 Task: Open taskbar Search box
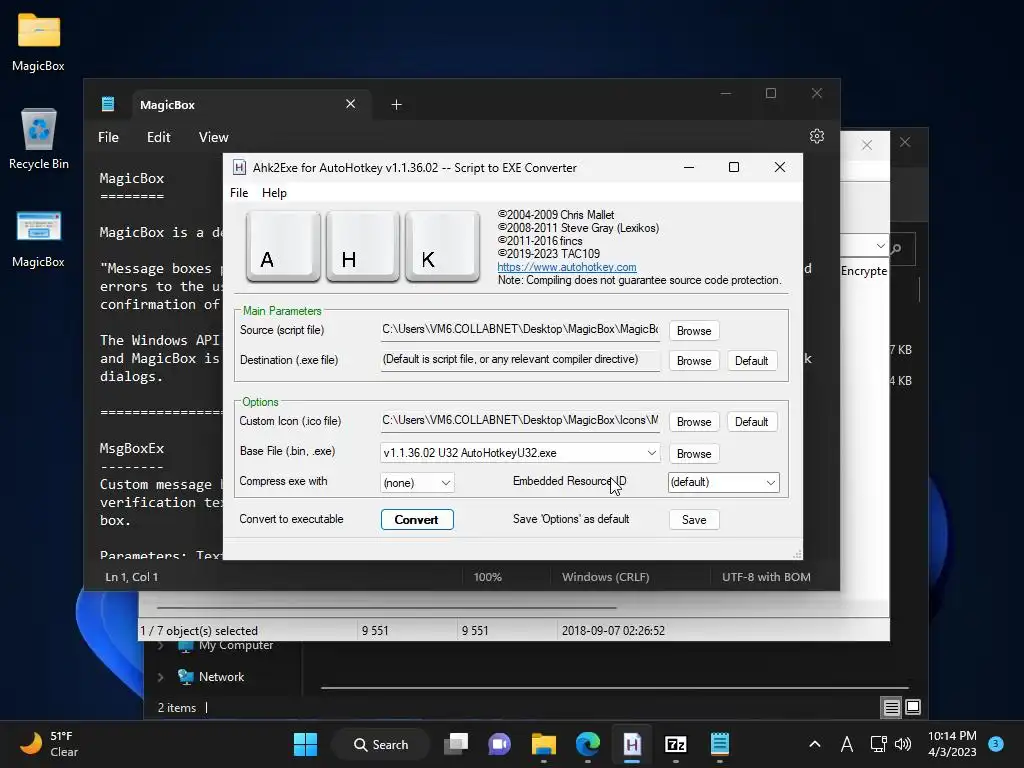pyautogui.click(x=381, y=744)
